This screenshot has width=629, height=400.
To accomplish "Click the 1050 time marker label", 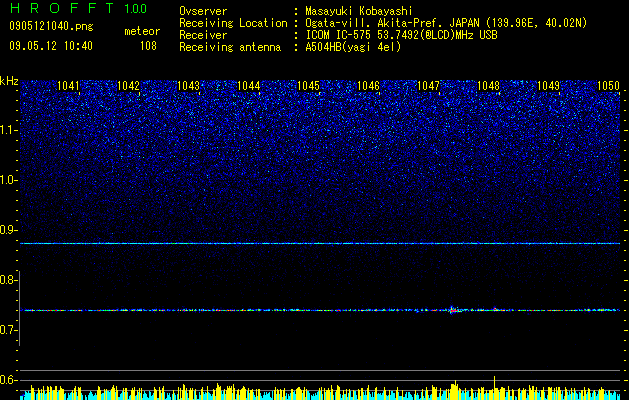I will pos(609,85).
